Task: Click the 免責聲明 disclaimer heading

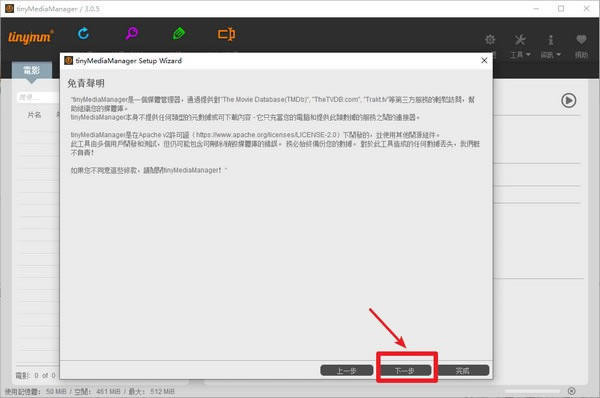Action: click(x=86, y=83)
